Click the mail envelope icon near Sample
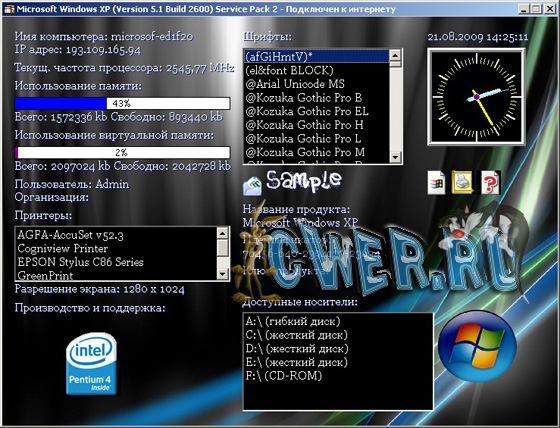Image resolution: width=560 pixels, height=428 pixels. (252, 185)
